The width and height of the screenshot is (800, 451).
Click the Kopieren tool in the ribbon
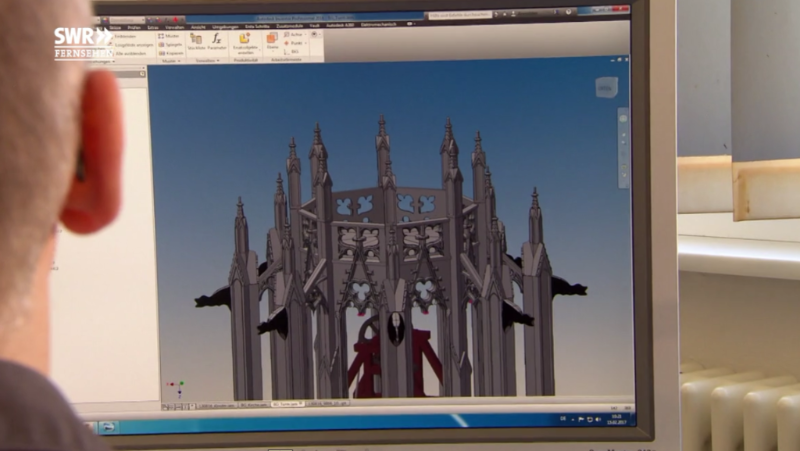click(171, 53)
